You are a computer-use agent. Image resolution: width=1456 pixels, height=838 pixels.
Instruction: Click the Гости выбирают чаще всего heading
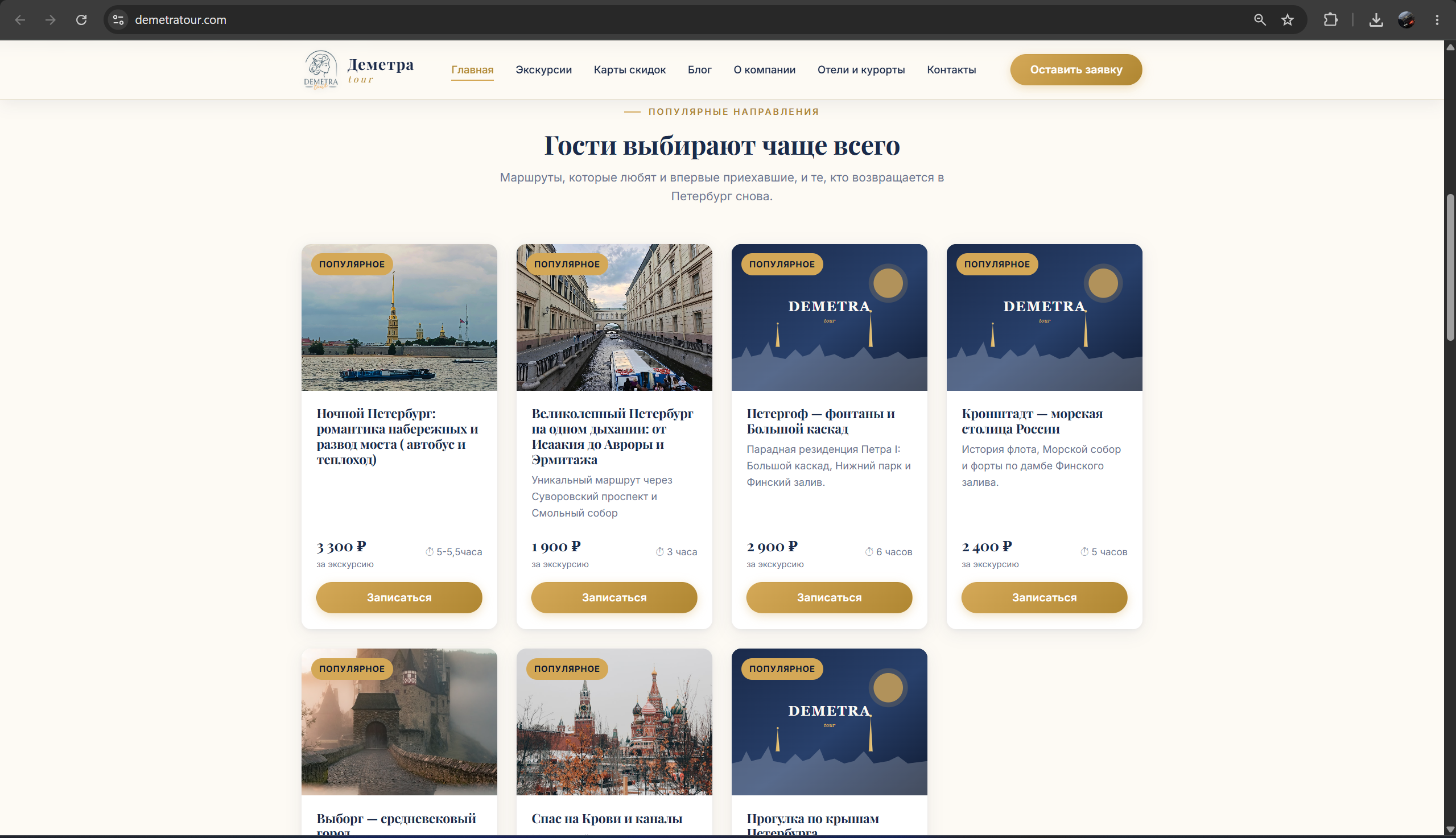pyautogui.click(x=721, y=145)
